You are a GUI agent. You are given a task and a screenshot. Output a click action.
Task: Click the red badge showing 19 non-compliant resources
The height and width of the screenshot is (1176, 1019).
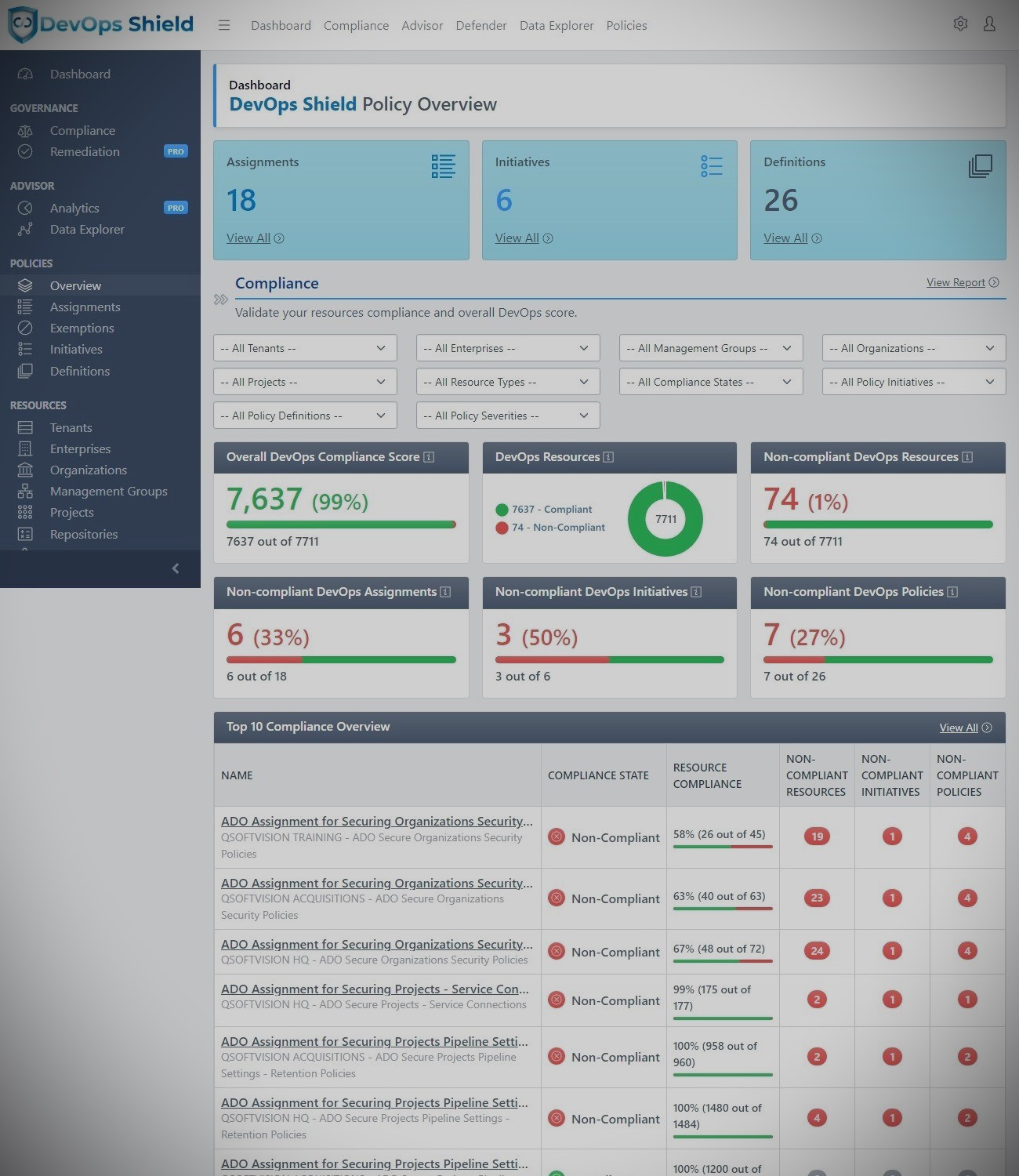pos(817,837)
